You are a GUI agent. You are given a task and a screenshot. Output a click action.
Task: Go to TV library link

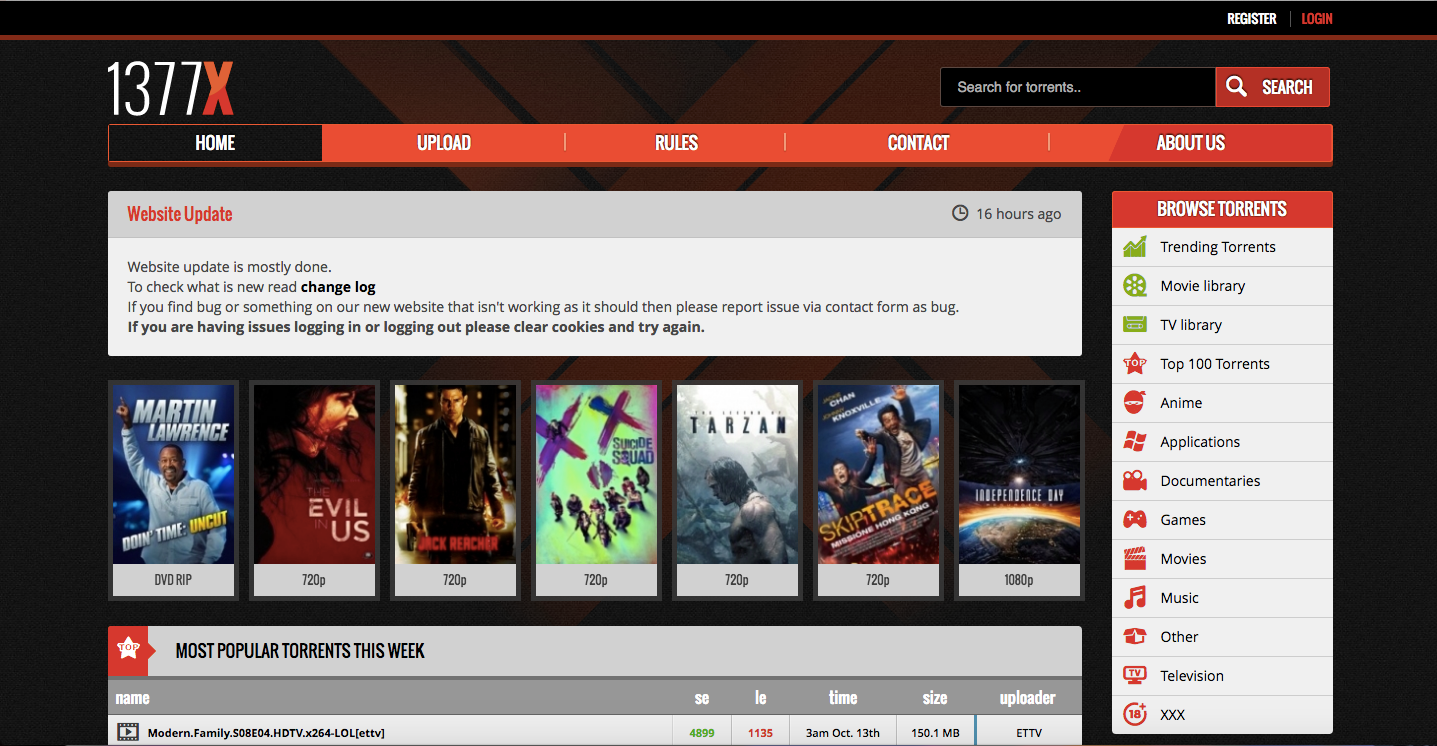point(1191,325)
